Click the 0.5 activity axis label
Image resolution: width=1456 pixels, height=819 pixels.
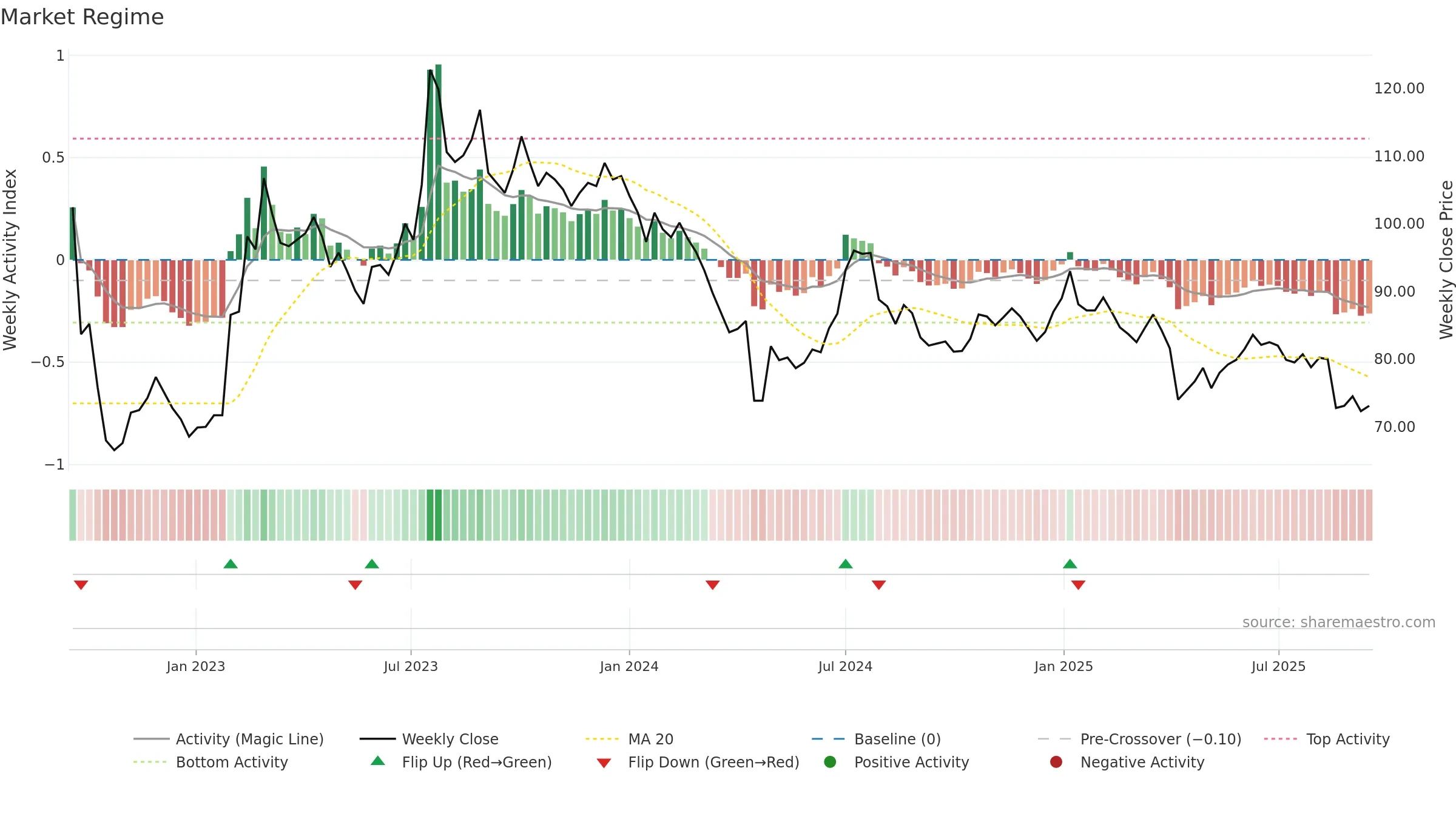[x=53, y=158]
